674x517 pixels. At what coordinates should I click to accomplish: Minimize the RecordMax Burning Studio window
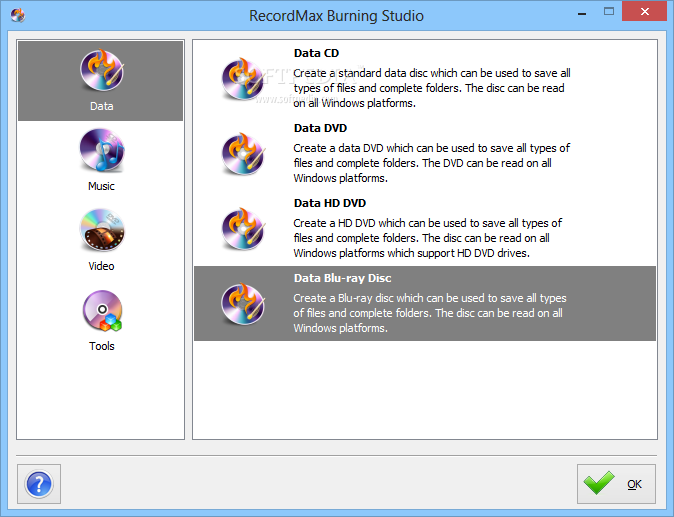(x=582, y=13)
